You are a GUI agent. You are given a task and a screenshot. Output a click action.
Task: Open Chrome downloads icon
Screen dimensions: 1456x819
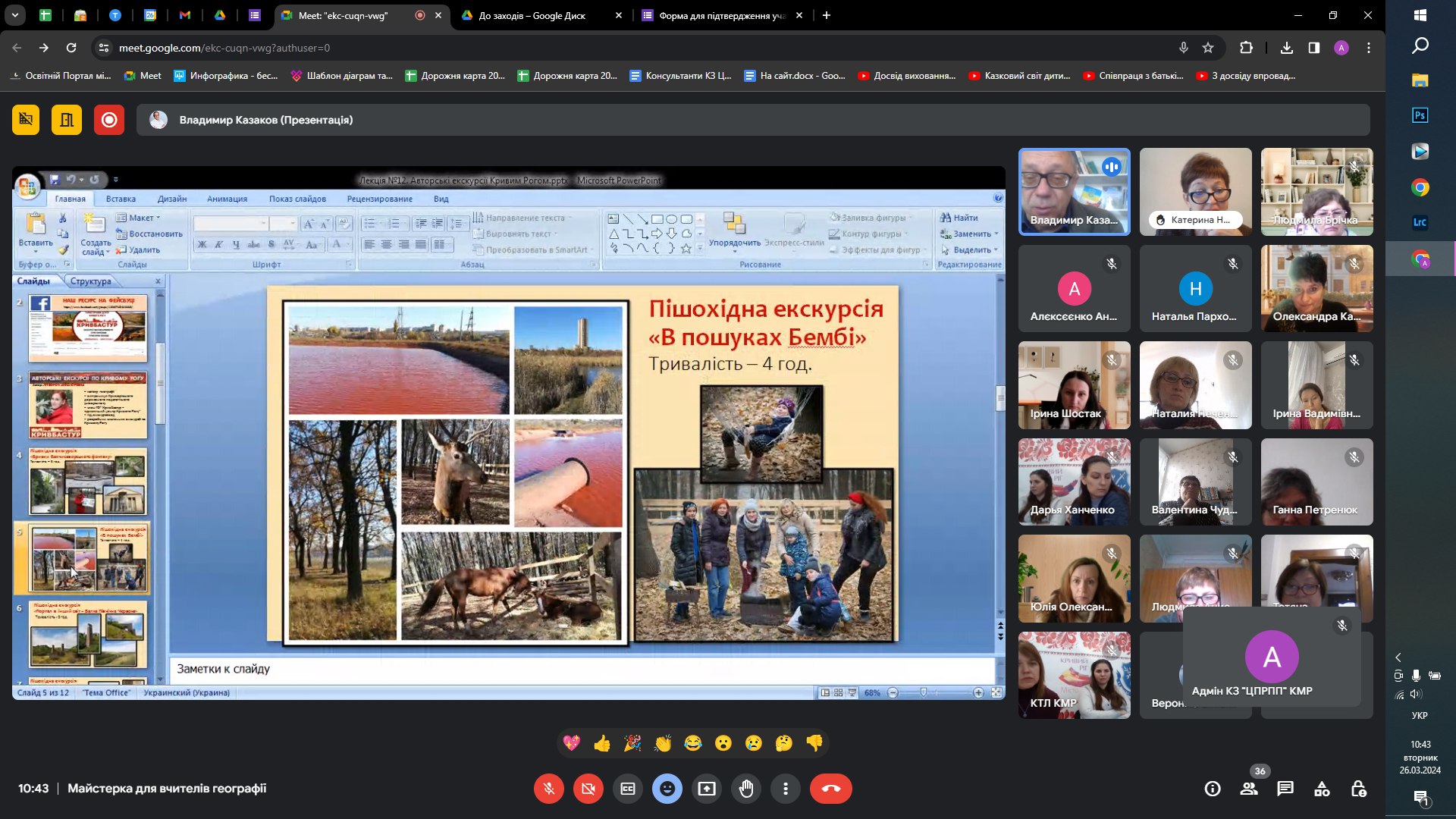[x=1287, y=48]
